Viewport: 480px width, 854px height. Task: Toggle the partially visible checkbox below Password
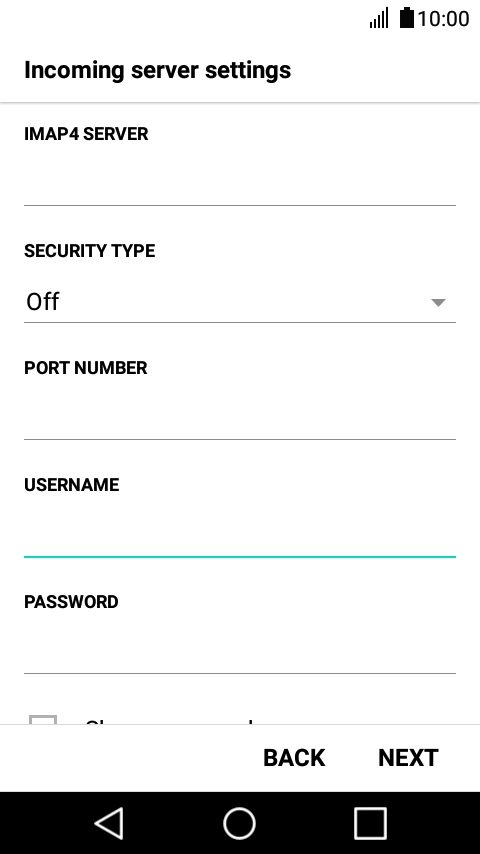43,720
